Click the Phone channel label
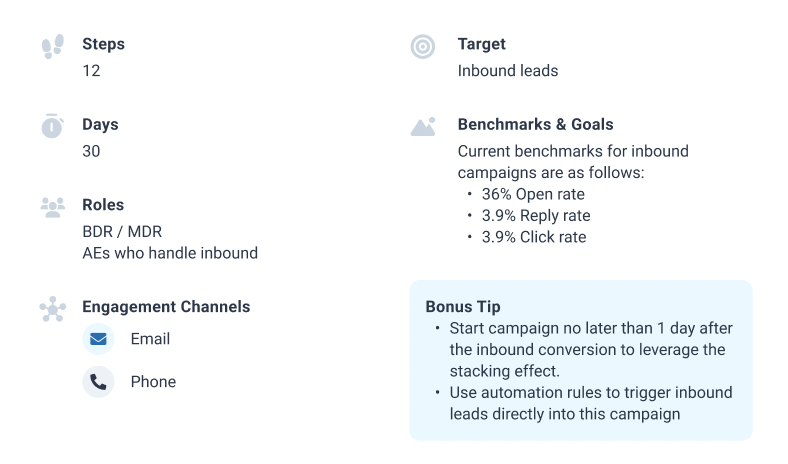 (153, 382)
